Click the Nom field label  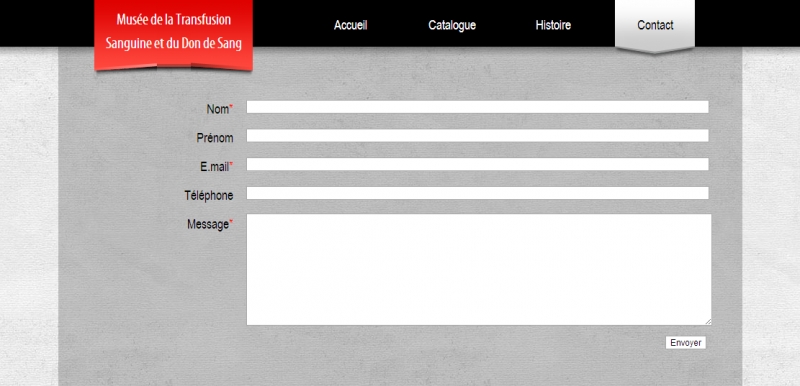point(219,109)
